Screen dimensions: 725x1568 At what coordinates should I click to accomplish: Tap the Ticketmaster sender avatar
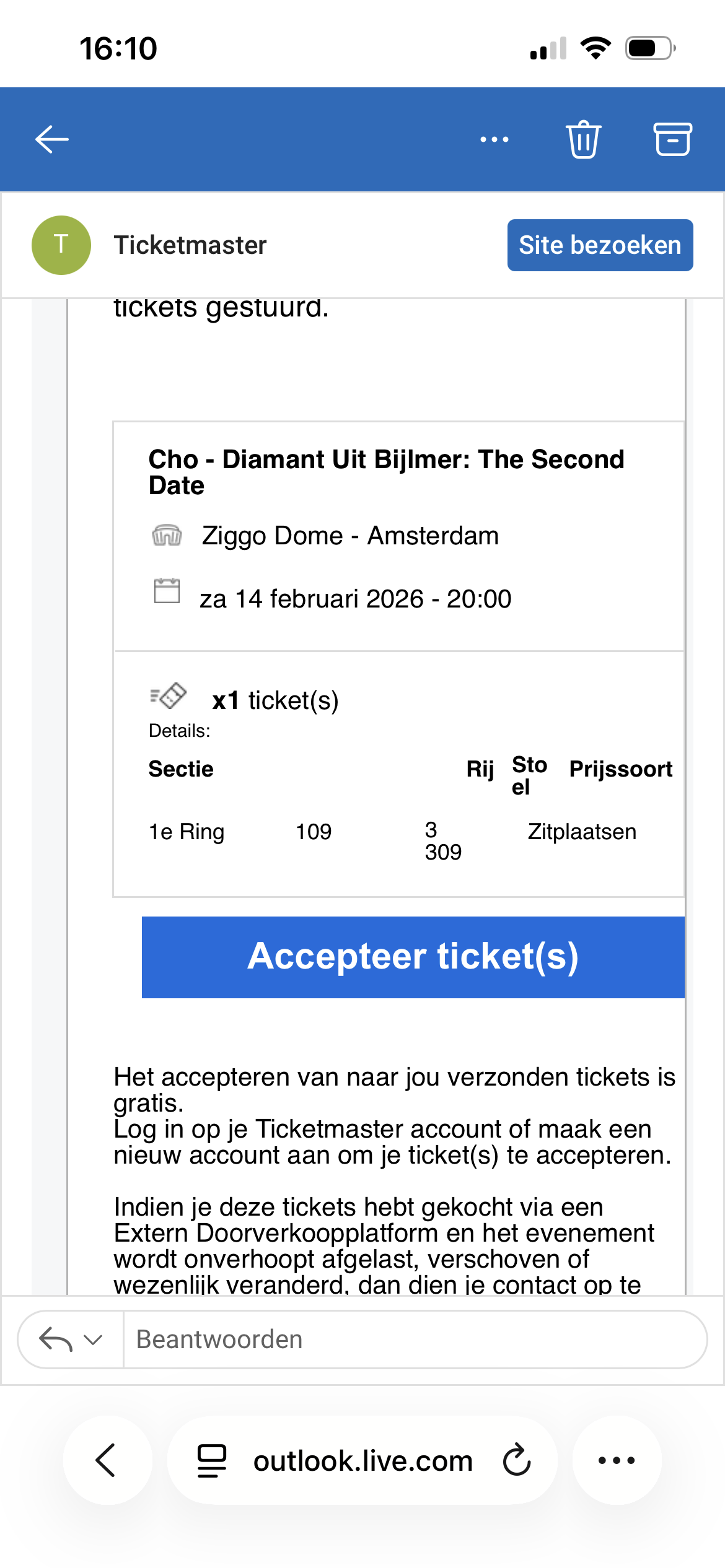[61, 245]
